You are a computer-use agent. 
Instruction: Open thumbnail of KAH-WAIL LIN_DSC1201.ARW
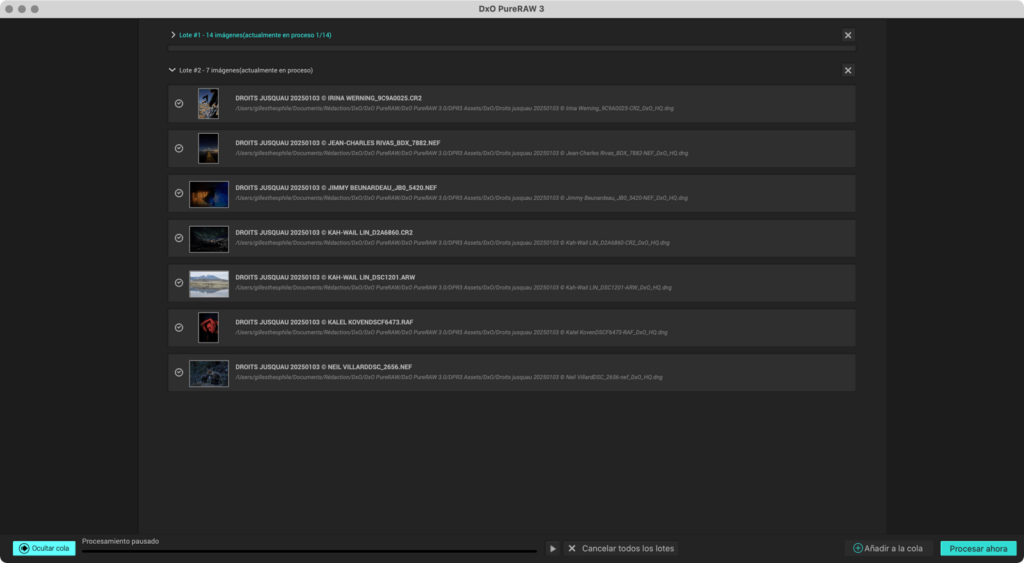pos(209,284)
